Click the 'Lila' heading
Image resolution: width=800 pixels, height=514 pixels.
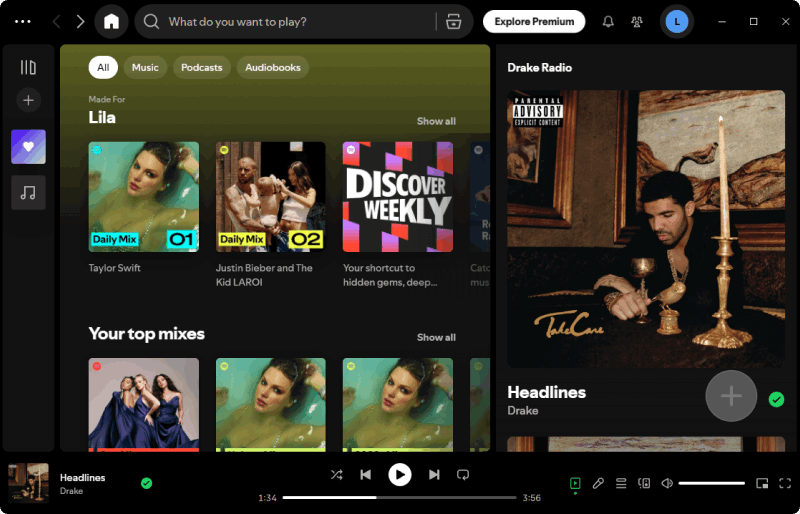102,118
